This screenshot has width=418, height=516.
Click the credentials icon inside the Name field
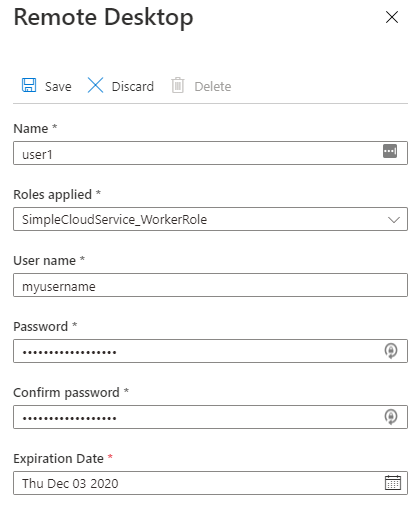390,151
